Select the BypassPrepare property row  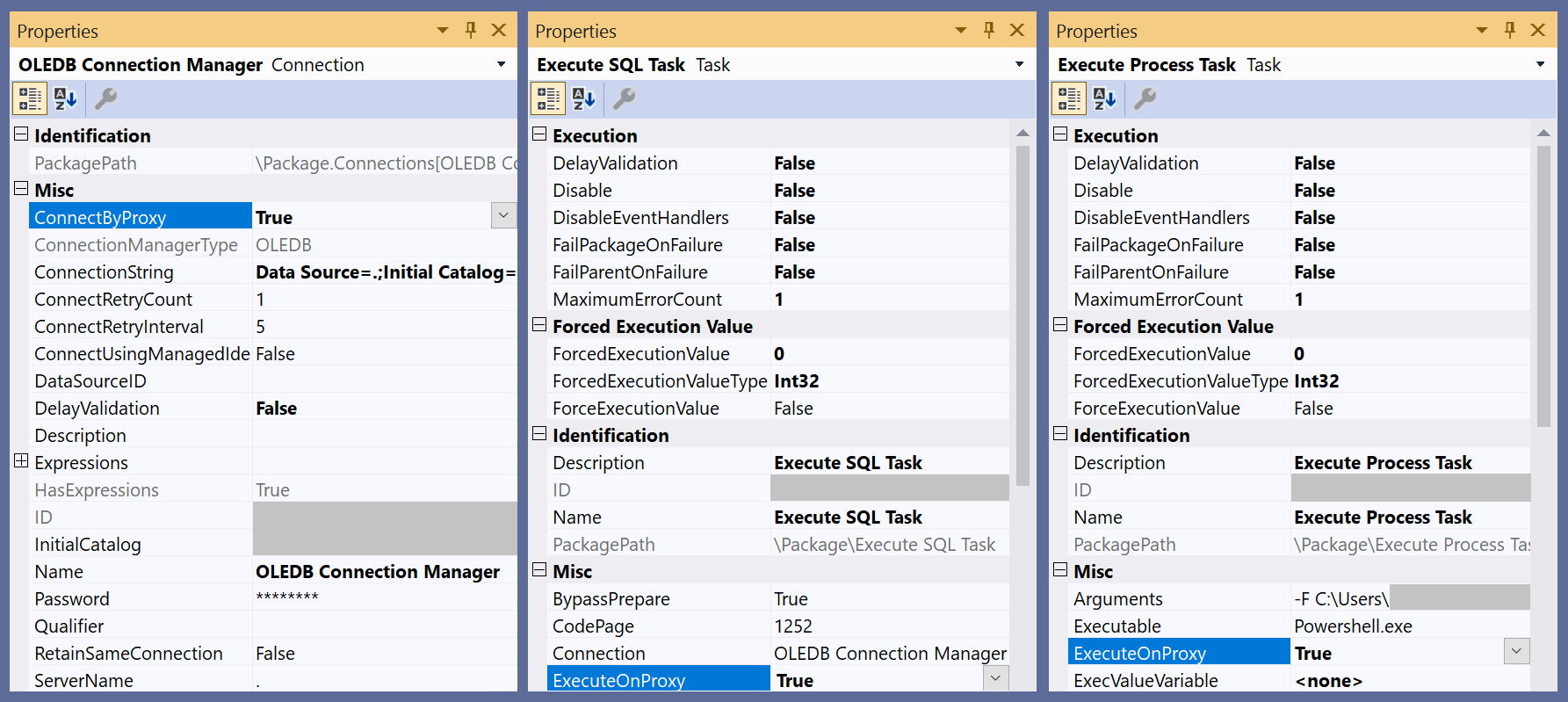pos(611,599)
